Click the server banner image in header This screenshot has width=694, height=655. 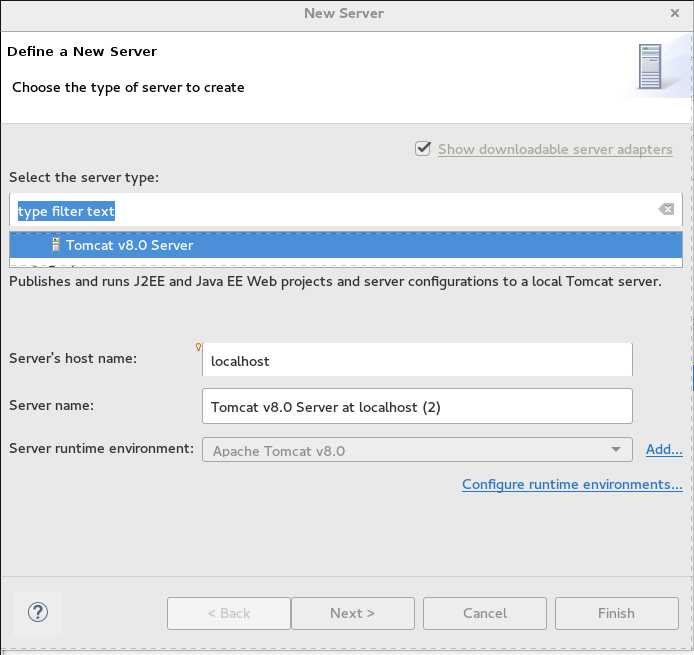650,66
